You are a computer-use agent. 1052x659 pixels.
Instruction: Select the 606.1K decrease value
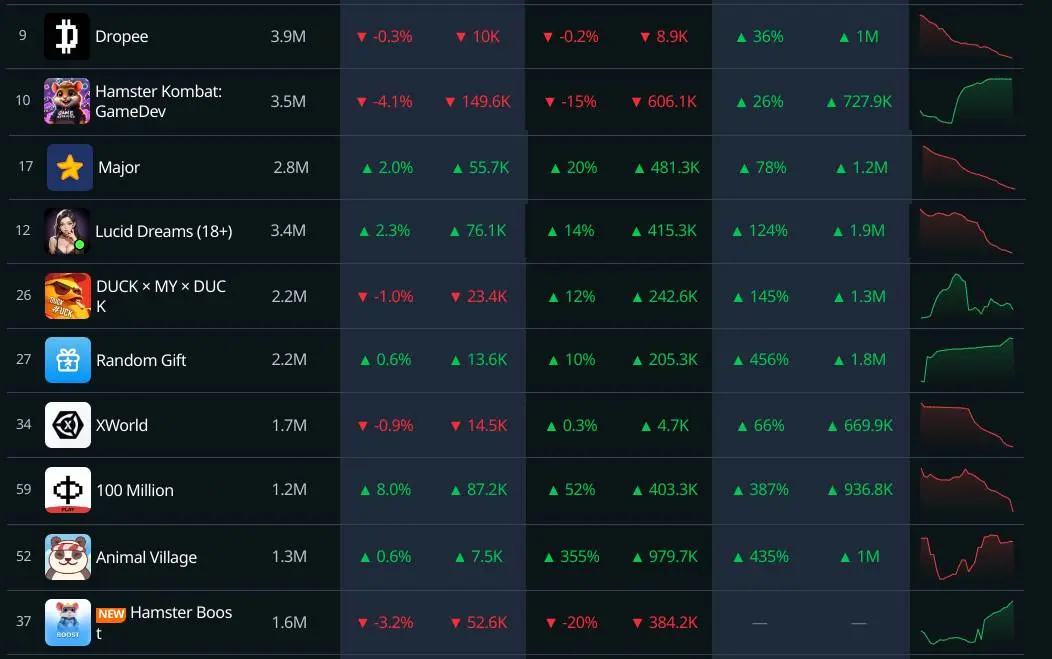[664, 101]
